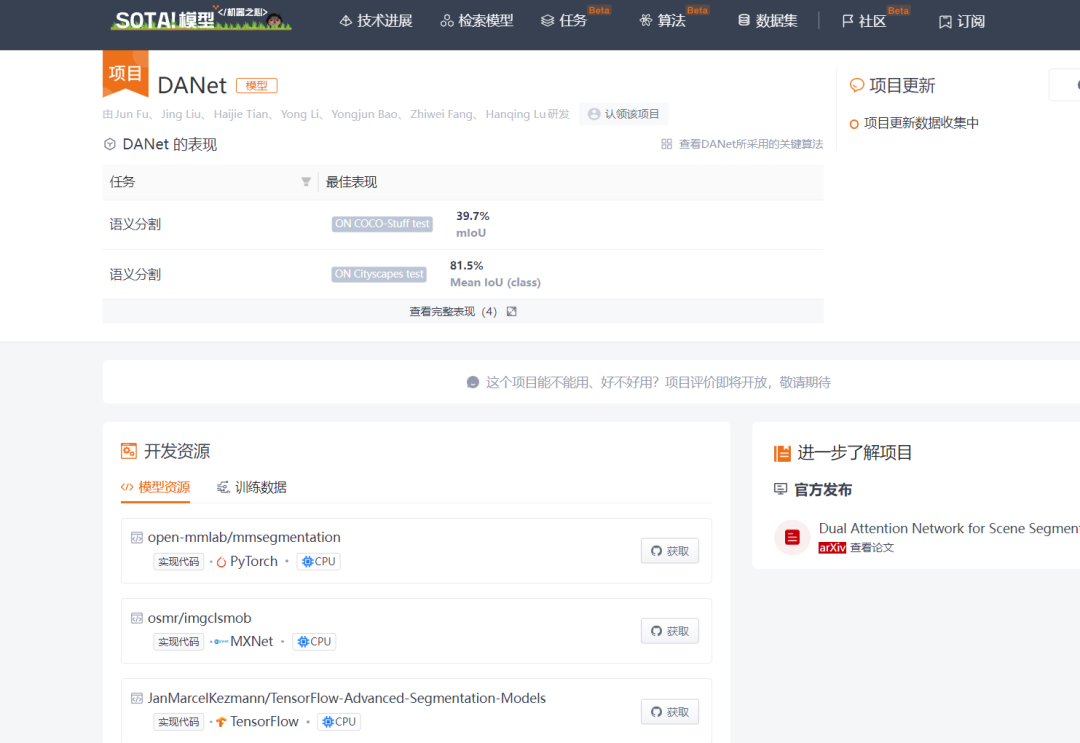点击SOTA!模型首页Logo
This screenshot has height=743, width=1080.
coord(200,19)
